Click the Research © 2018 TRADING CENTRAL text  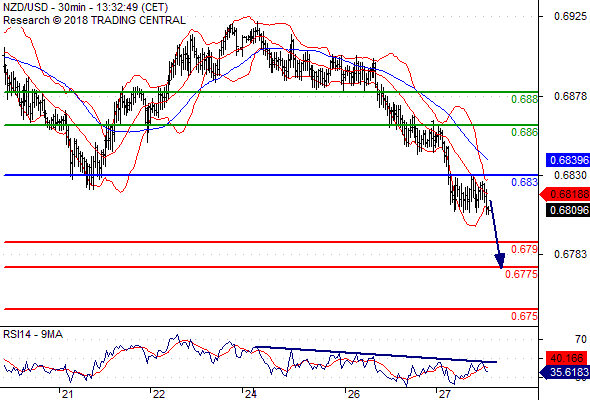click(x=94, y=20)
